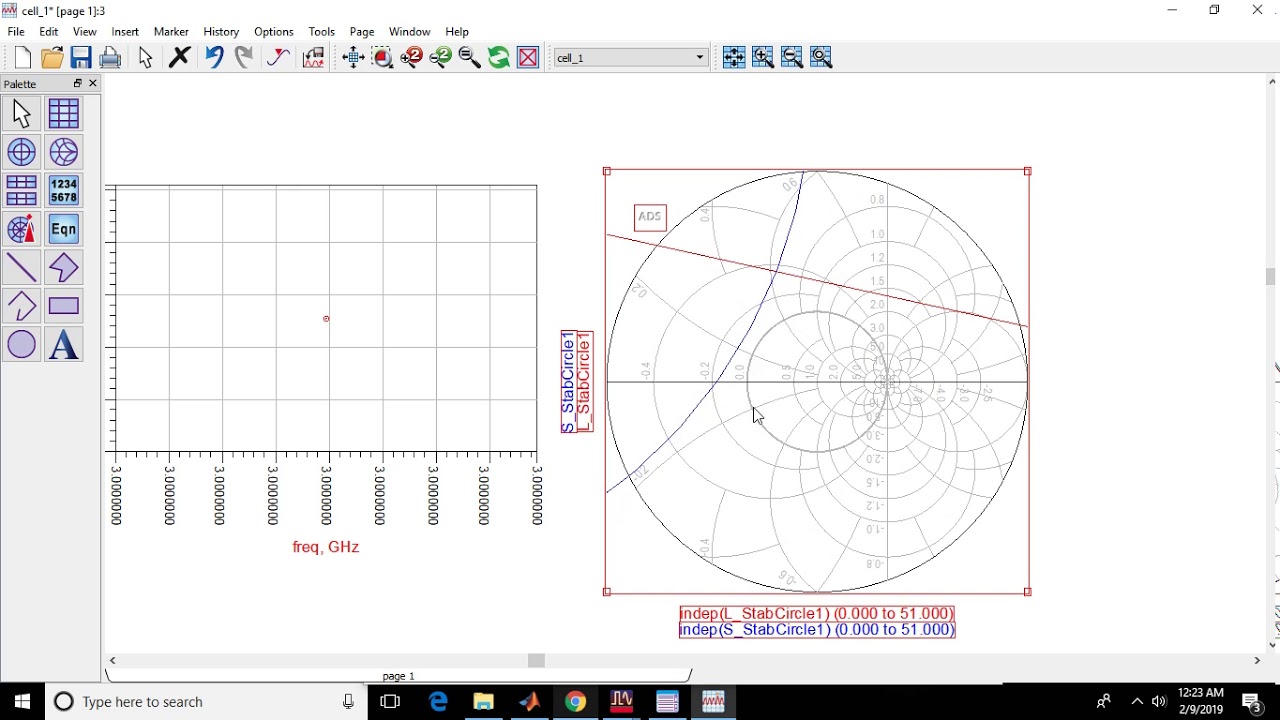This screenshot has height=720, width=1280.
Task: Select the Zoom to area icon
Action: [382, 58]
